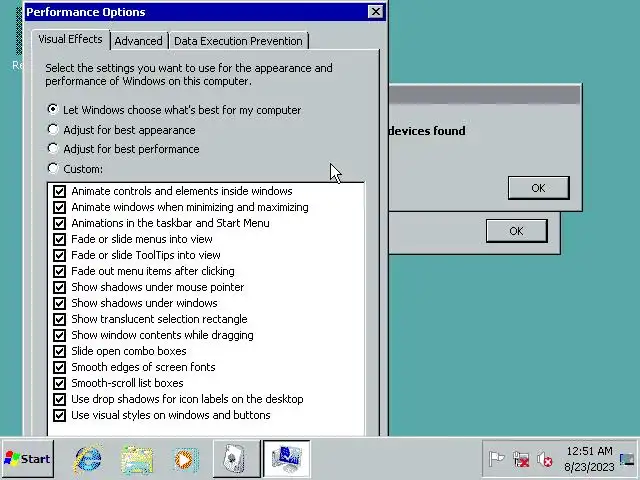Click the "devices found" message text
The height and width of the screenshot is (480, 640).
pyautogui.click(x=427, y=131)
